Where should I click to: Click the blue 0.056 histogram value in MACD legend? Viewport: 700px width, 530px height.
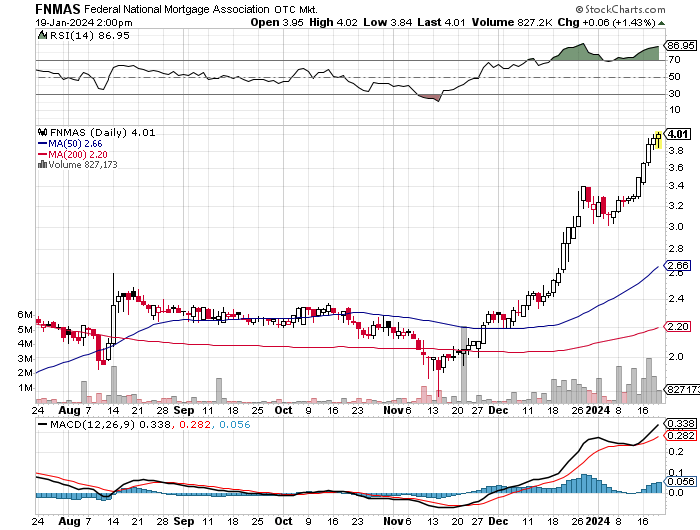click(235, 425)
